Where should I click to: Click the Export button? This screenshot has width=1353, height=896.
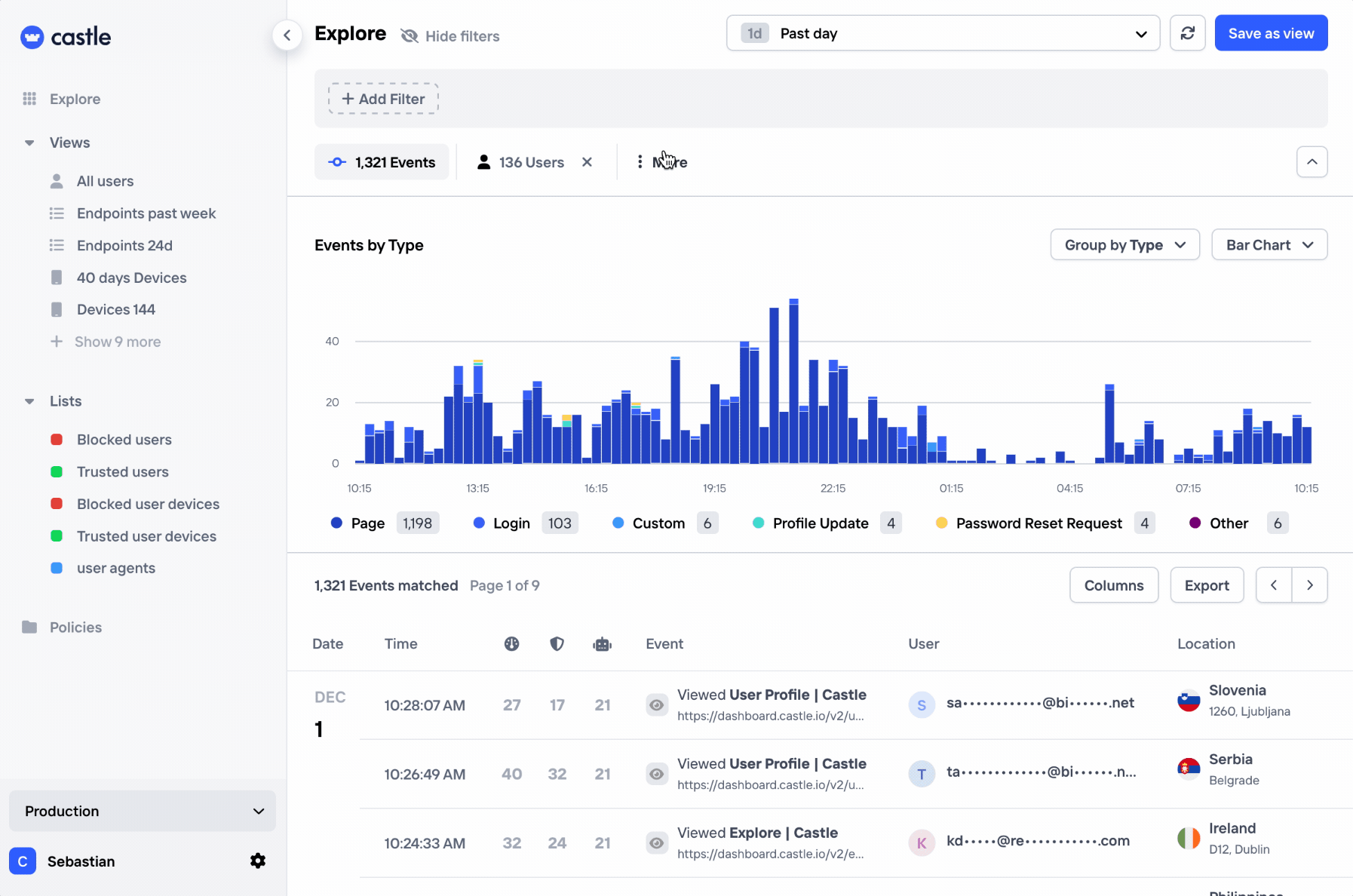click(x=1206, y=585)
